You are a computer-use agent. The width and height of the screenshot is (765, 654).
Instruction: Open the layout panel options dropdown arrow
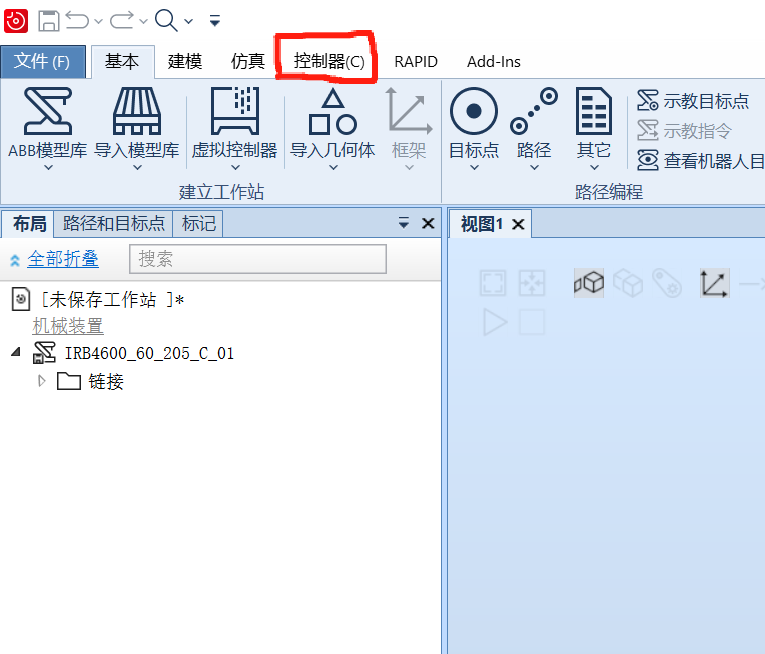click(403, 223)
